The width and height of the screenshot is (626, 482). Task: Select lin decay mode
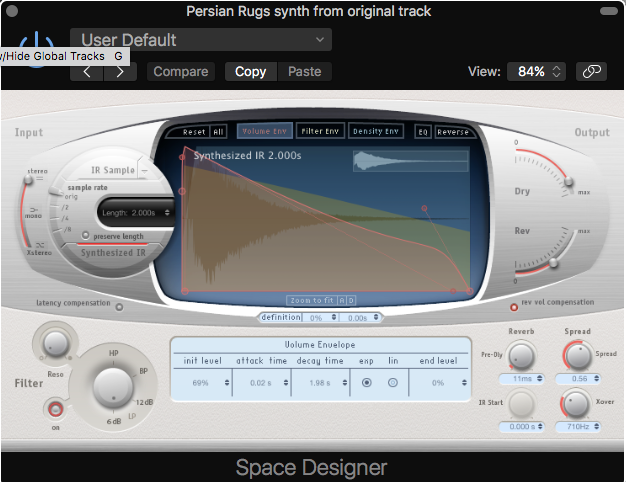[393, 383]
